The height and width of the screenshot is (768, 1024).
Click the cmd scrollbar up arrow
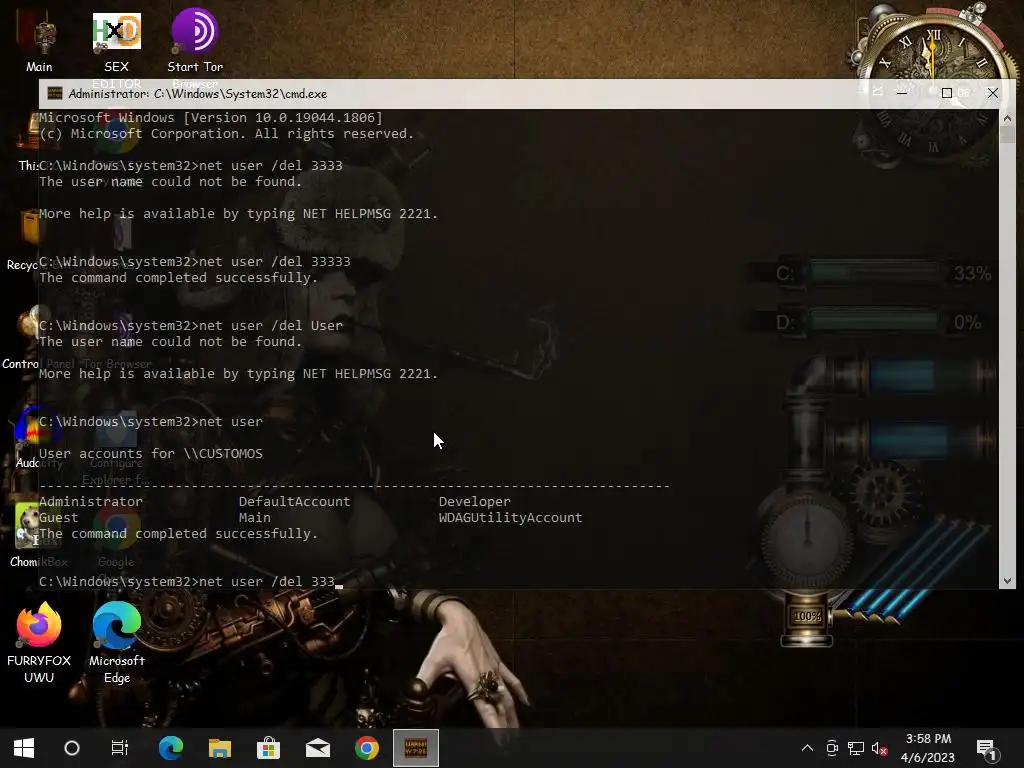[1006, 118]
